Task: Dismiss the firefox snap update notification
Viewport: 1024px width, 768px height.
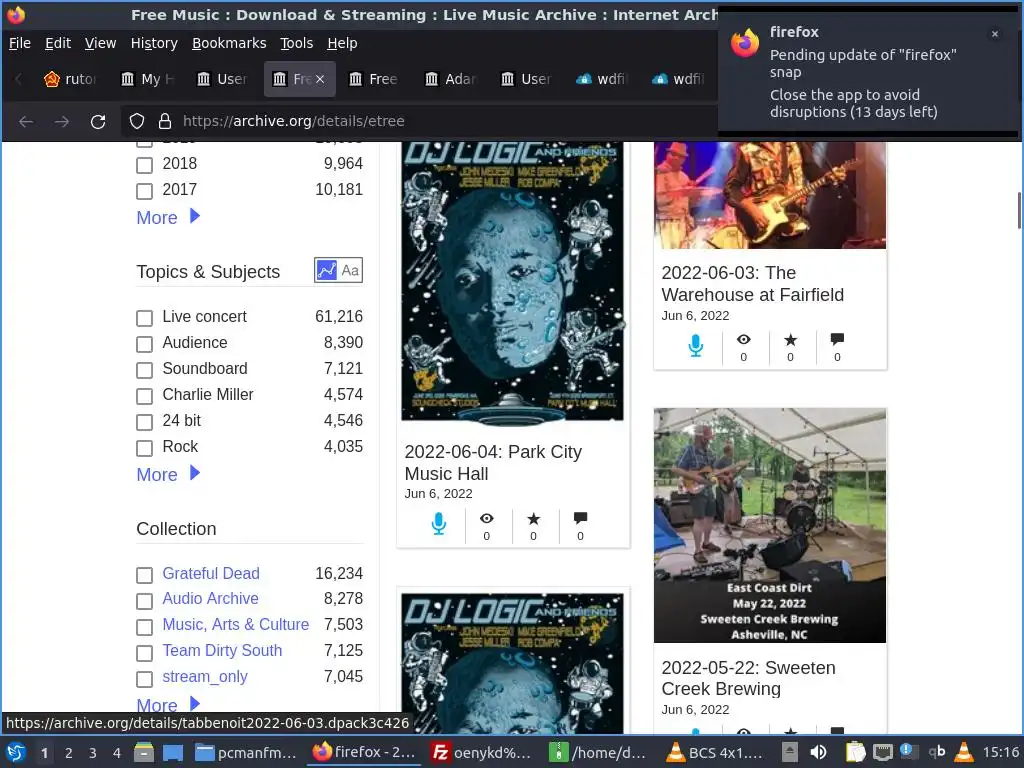Action: pos(995,34)
